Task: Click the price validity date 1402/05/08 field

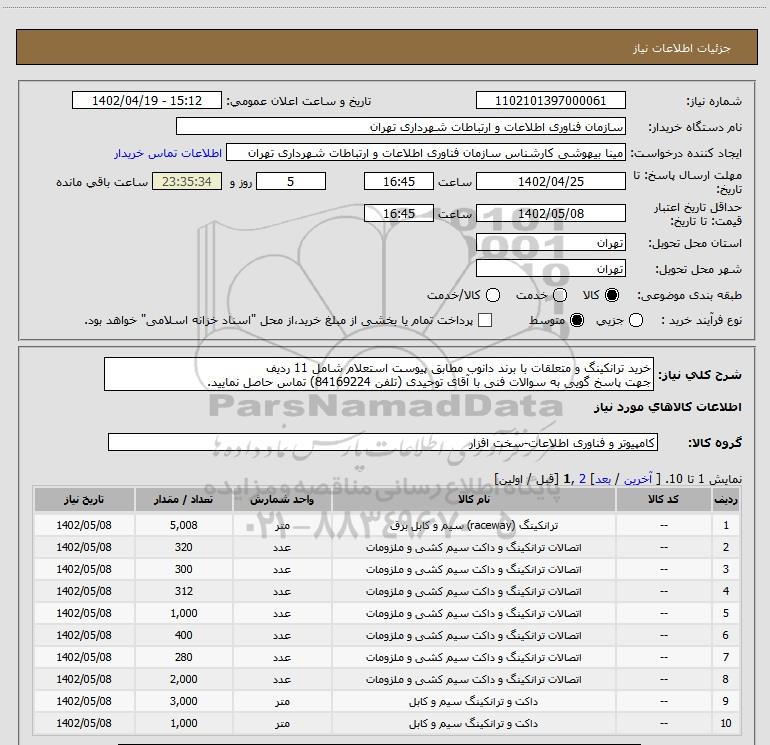Action: [x=550, y=213]
